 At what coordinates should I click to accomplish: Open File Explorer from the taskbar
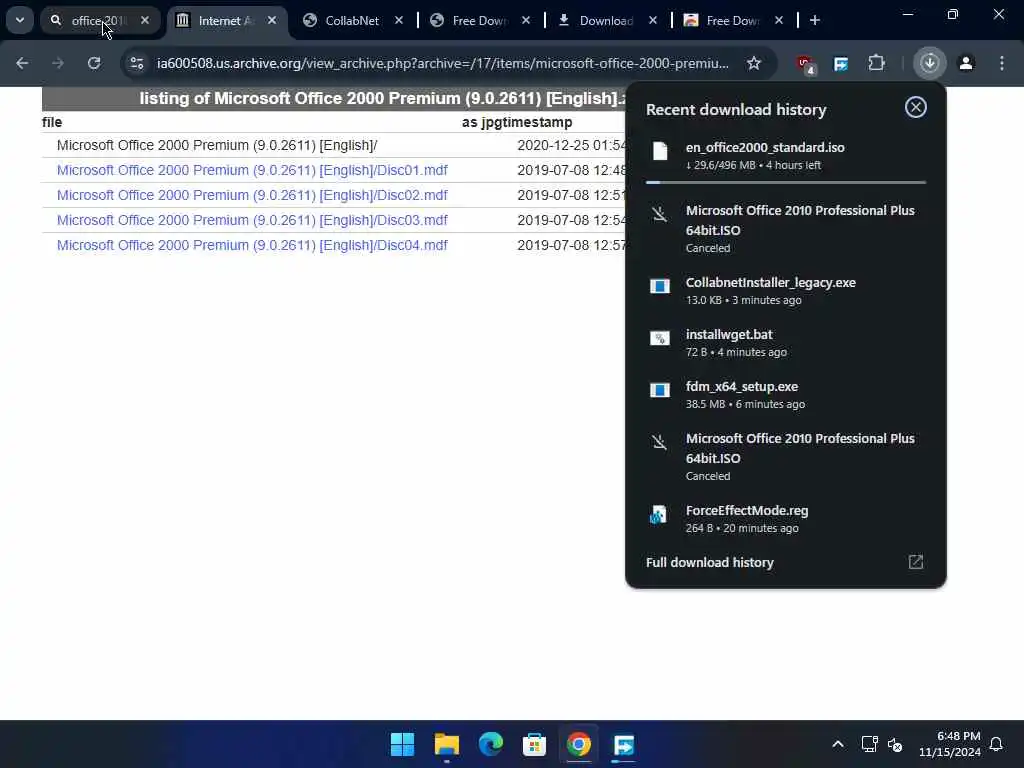point(447,744)
